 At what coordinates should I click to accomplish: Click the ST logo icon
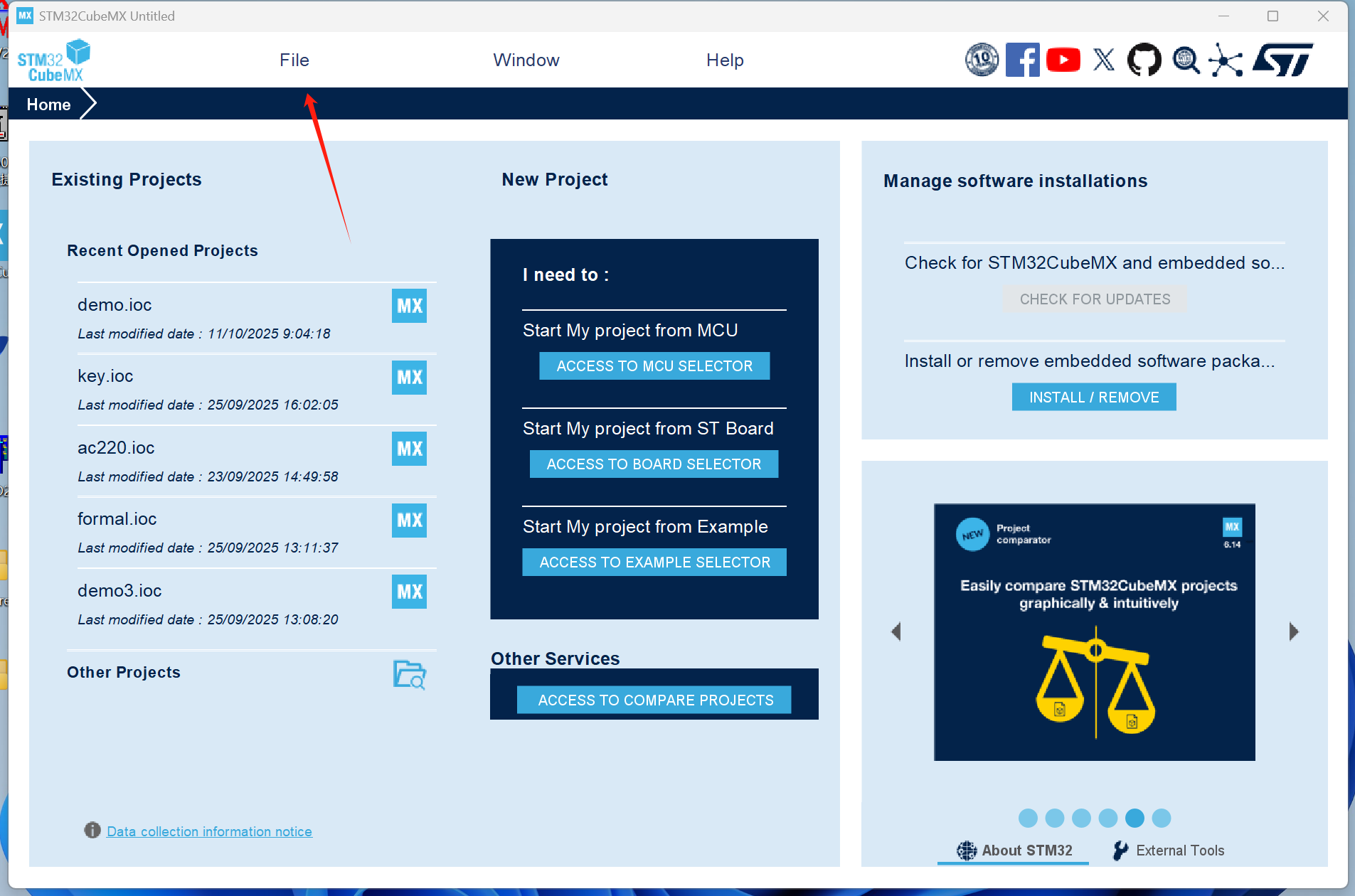click(1283, 60)
